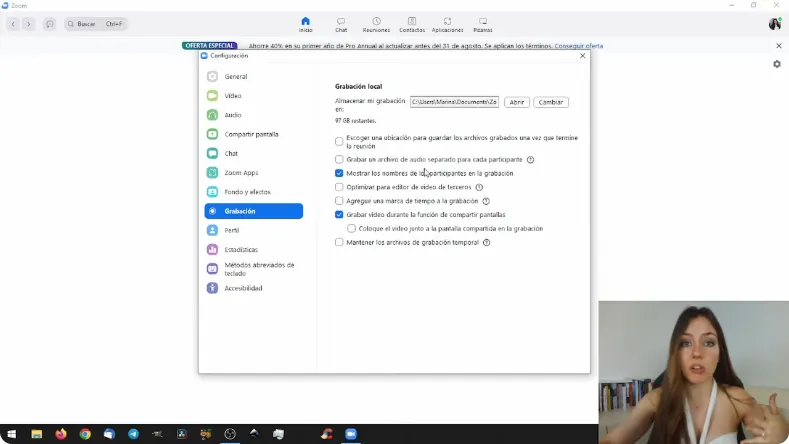This screenshot has width=789, height=444.
Task: Click the green Video camera icon
Action: tap(212, 96)
